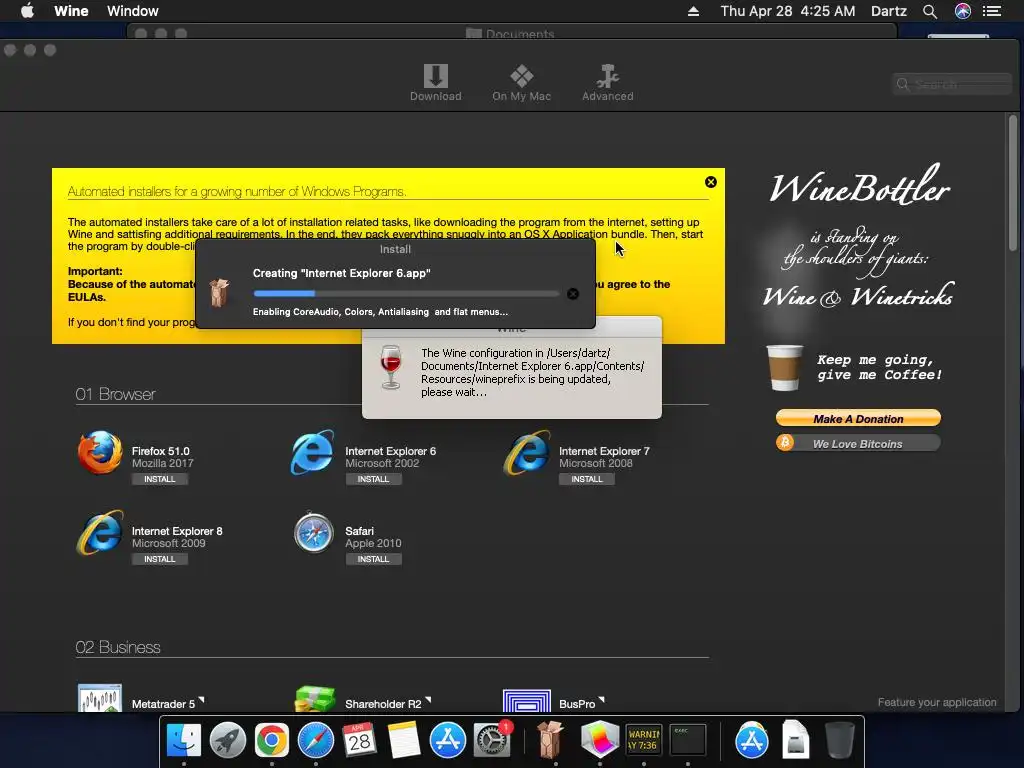This screenshot has width=1024, height=768.
Task: Click the Wine glass icon in dialog
Action: click(x=391, y=368)
